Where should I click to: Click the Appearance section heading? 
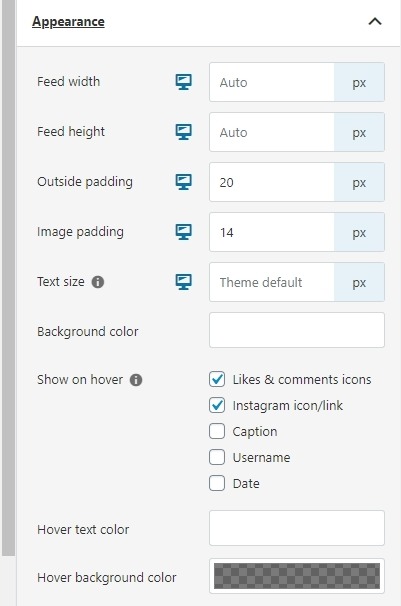tap(68, 22)
